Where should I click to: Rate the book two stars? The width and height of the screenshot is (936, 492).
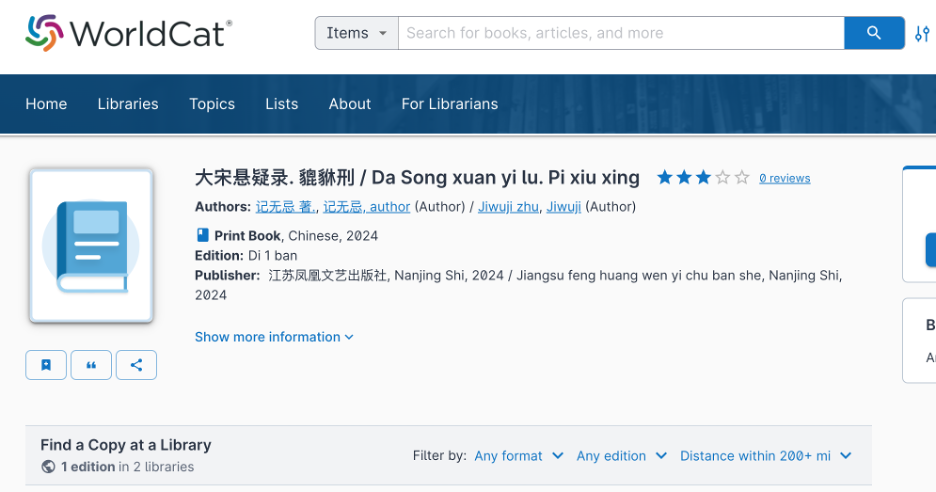pyautogui.click(x=684, y=177)
